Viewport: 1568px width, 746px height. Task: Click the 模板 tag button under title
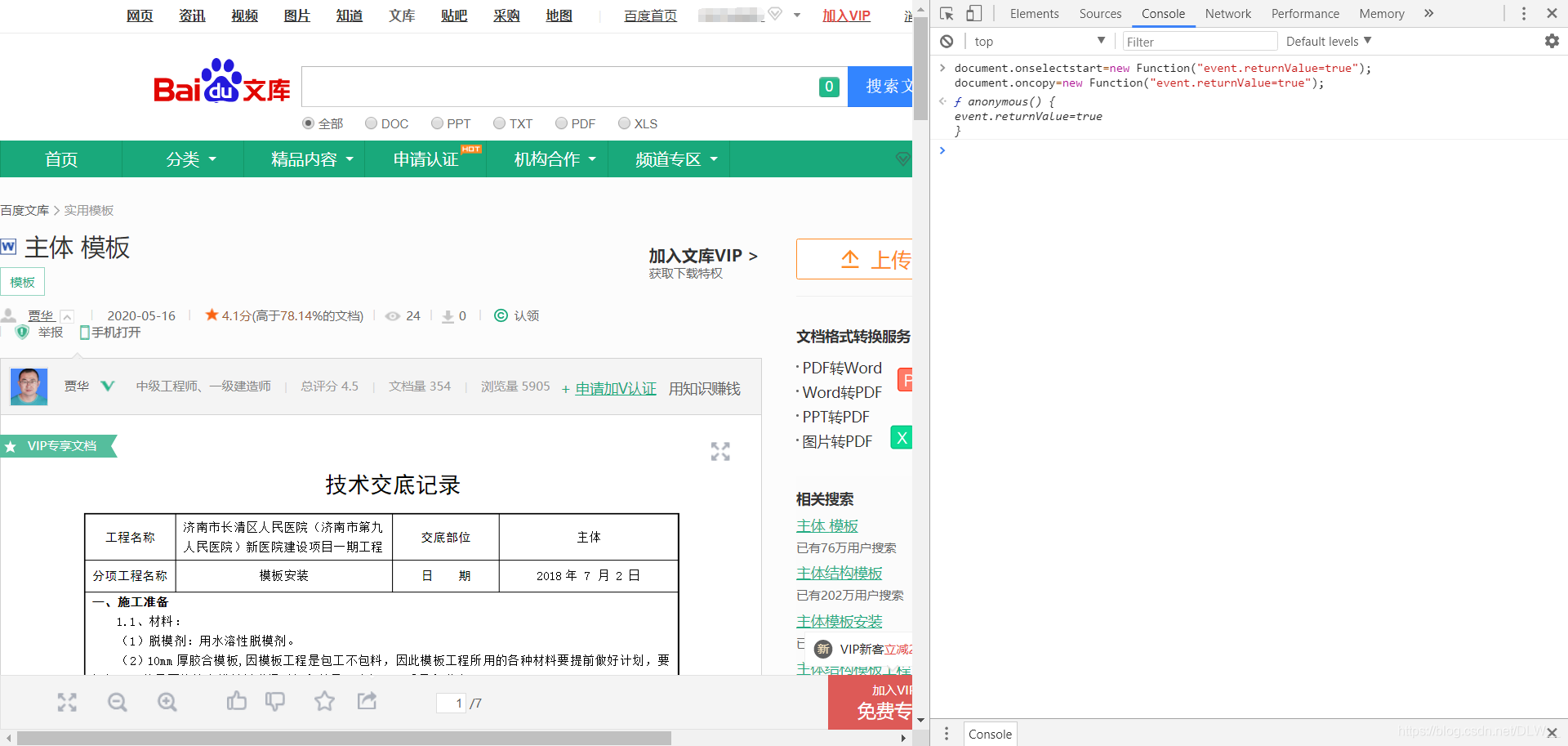pyautogui.click(x=23, y=282)
